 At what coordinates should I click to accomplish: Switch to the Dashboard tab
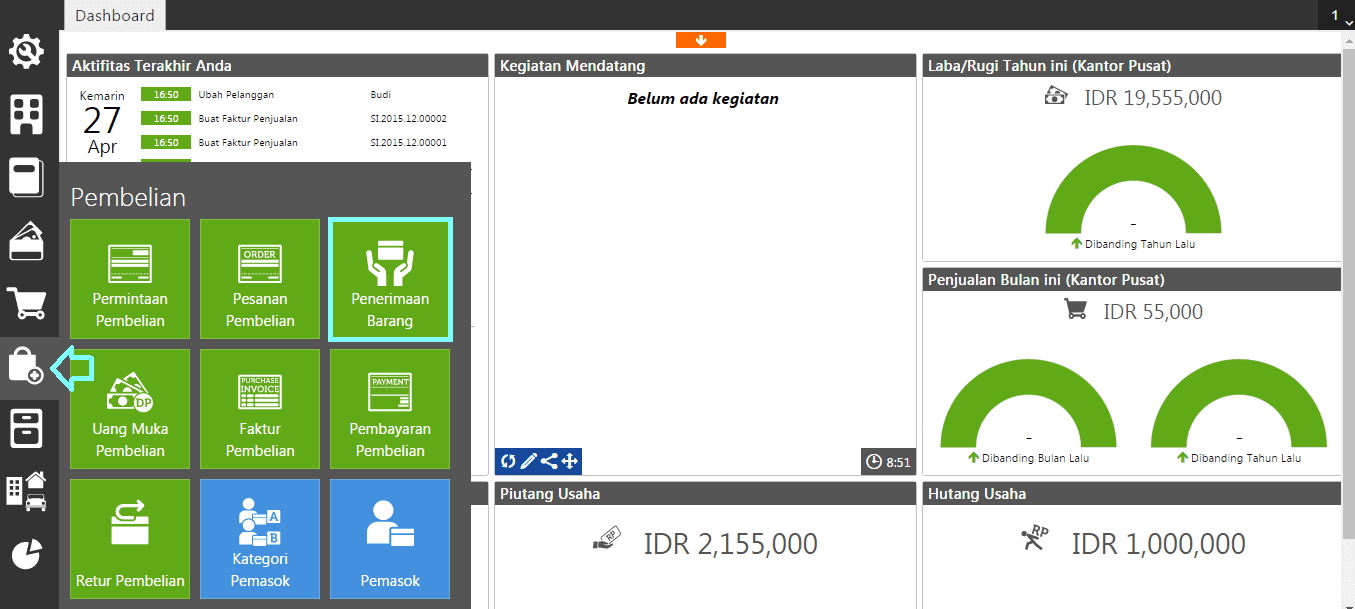[114, 15]
